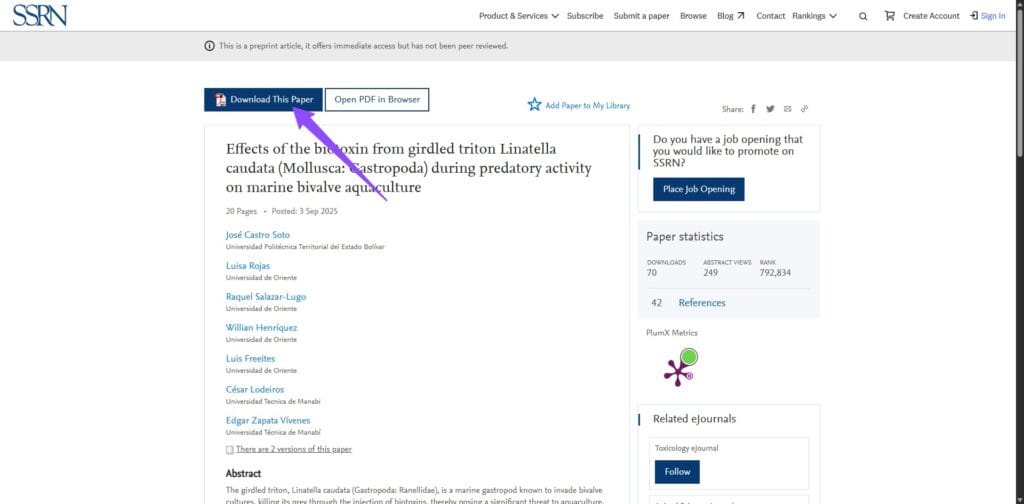Open author Willian Henríquez
Image resolution: width=1024 pixels, height=504 pixels.
261,328
